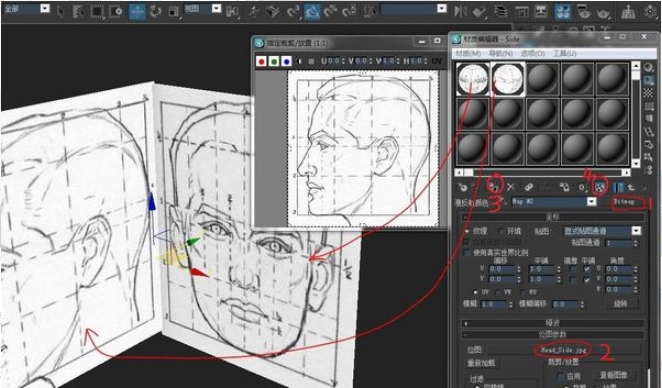
Task: Toggle the U row tile checkbox
Action: point(587,269)
